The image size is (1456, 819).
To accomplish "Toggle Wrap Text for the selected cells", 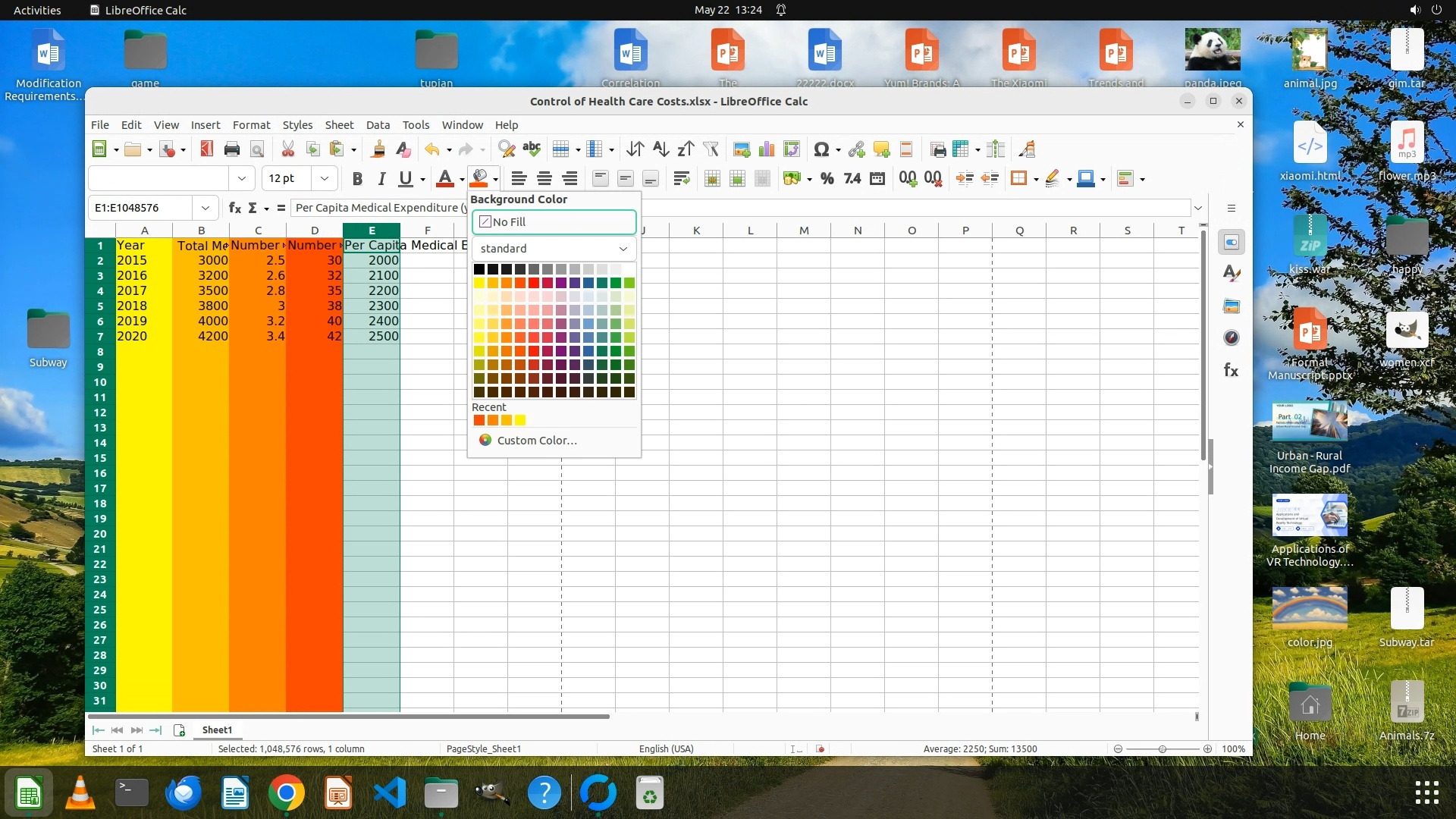I will pos(681,179).
